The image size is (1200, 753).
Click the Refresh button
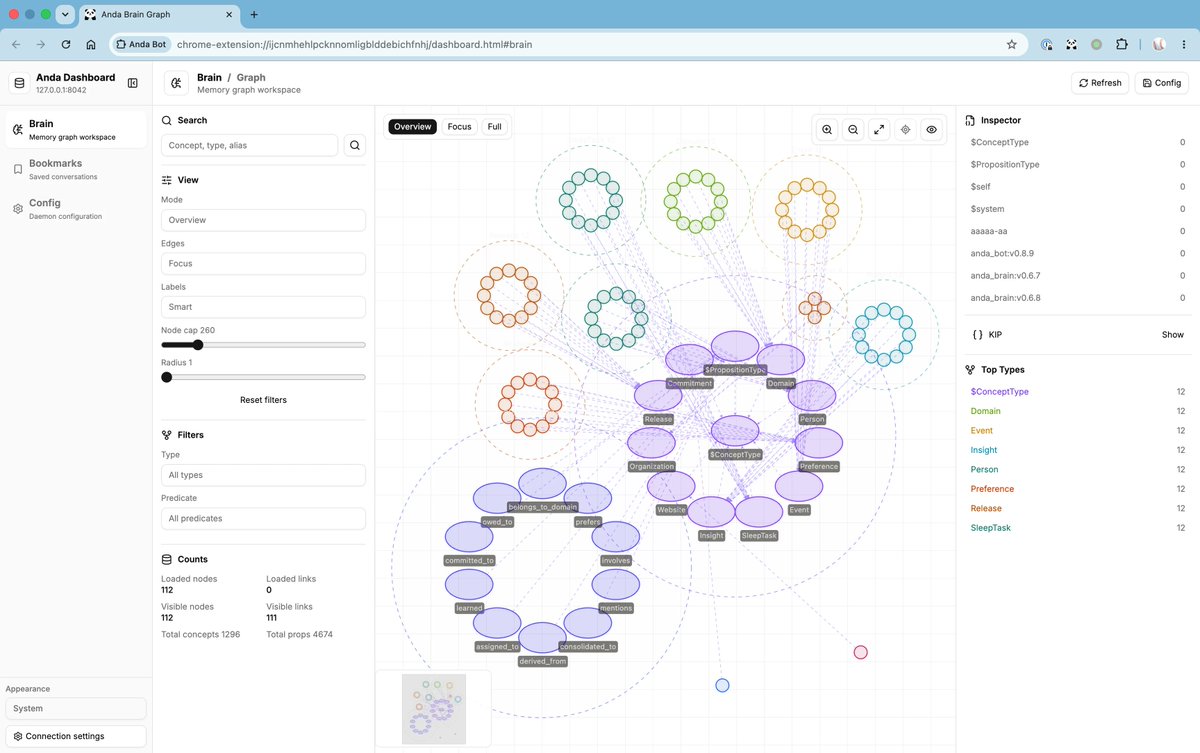1100,83
